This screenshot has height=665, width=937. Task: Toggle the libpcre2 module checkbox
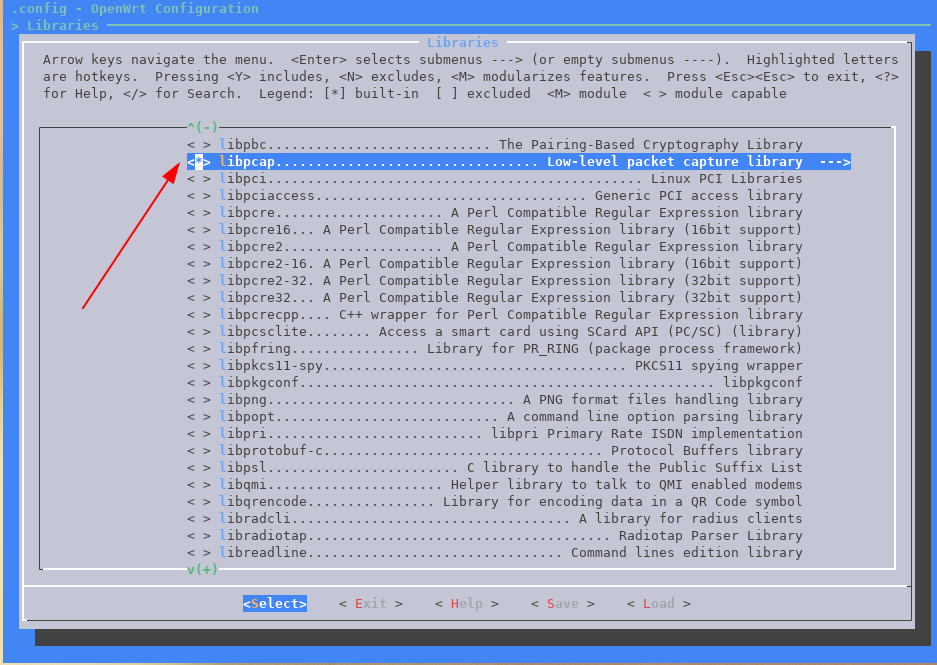[x=199, y=247]
